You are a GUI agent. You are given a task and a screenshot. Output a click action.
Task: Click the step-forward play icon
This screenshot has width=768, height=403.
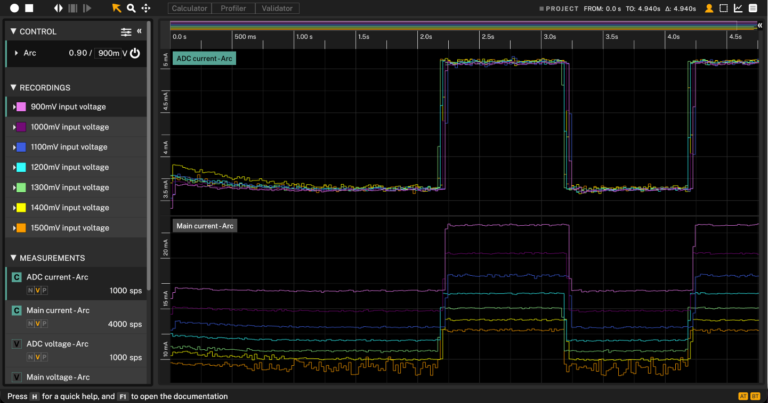(x=87, y=8)
